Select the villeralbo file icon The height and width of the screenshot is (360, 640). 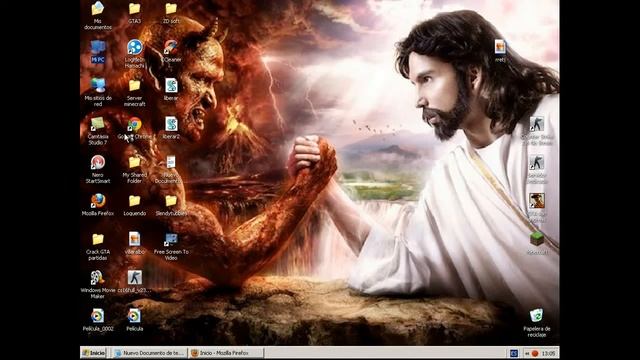pos(134,244)
